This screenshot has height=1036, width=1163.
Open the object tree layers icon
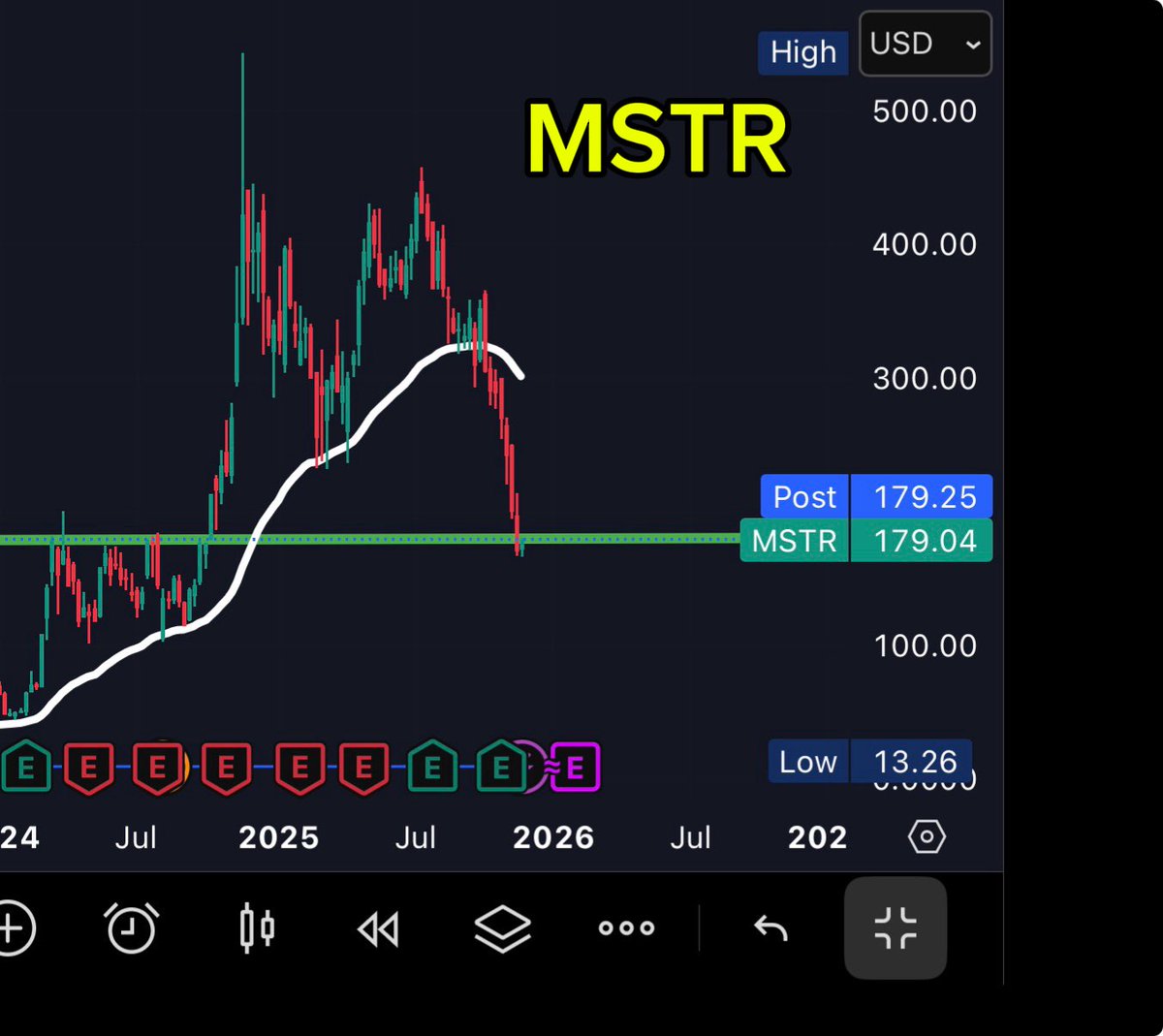tap(503, 927)
